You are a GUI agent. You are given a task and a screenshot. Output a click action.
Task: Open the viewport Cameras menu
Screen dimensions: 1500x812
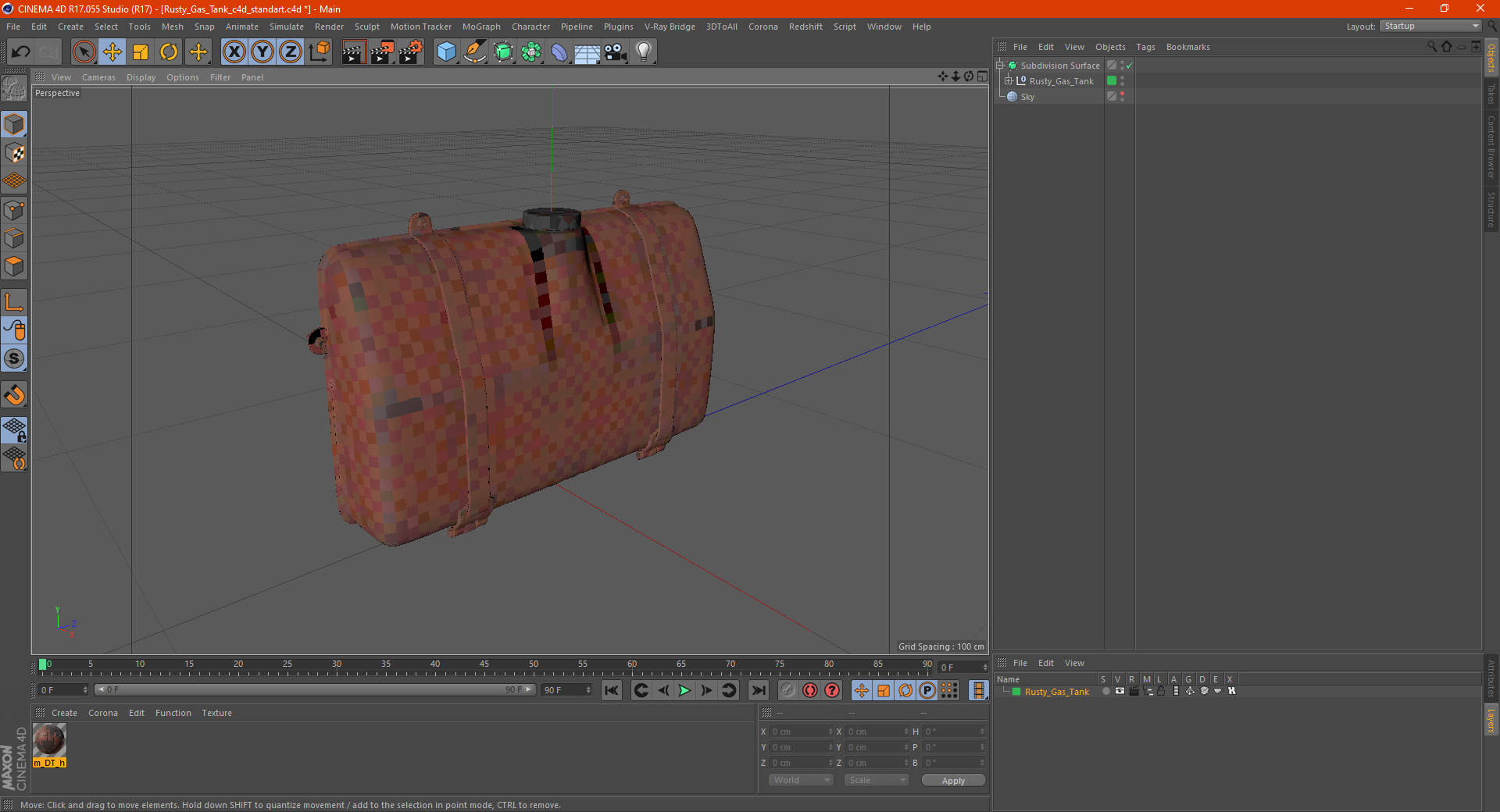click(98, 77)
